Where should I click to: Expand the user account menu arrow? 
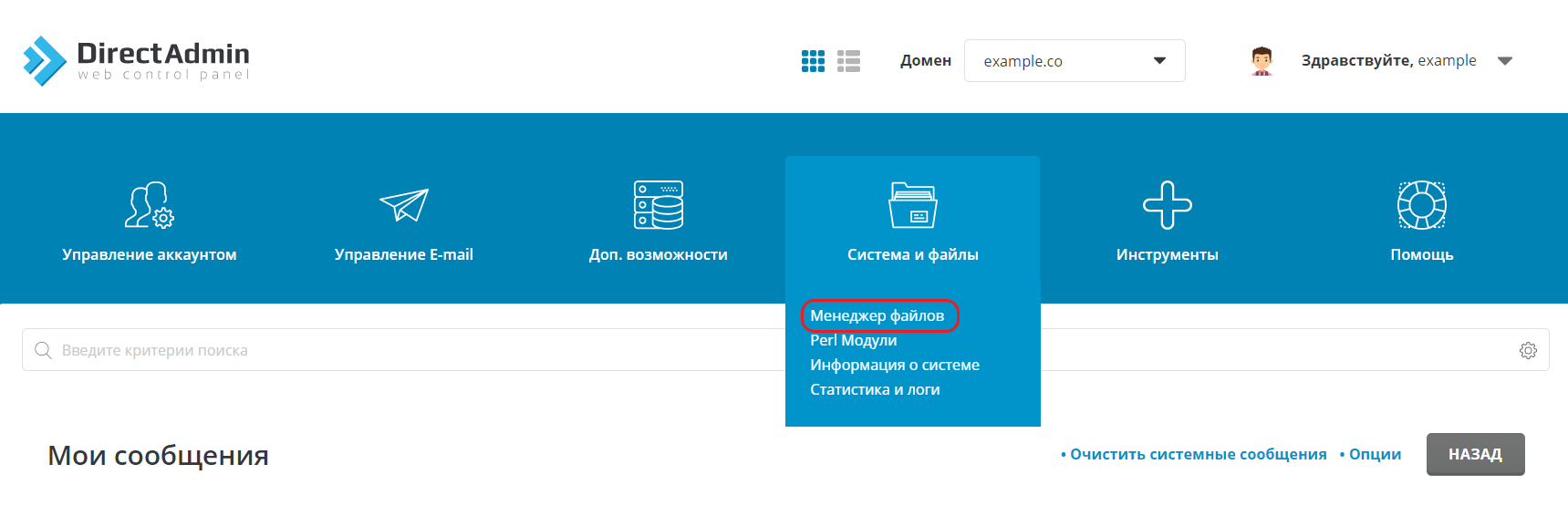click(x=1504, y=61)
